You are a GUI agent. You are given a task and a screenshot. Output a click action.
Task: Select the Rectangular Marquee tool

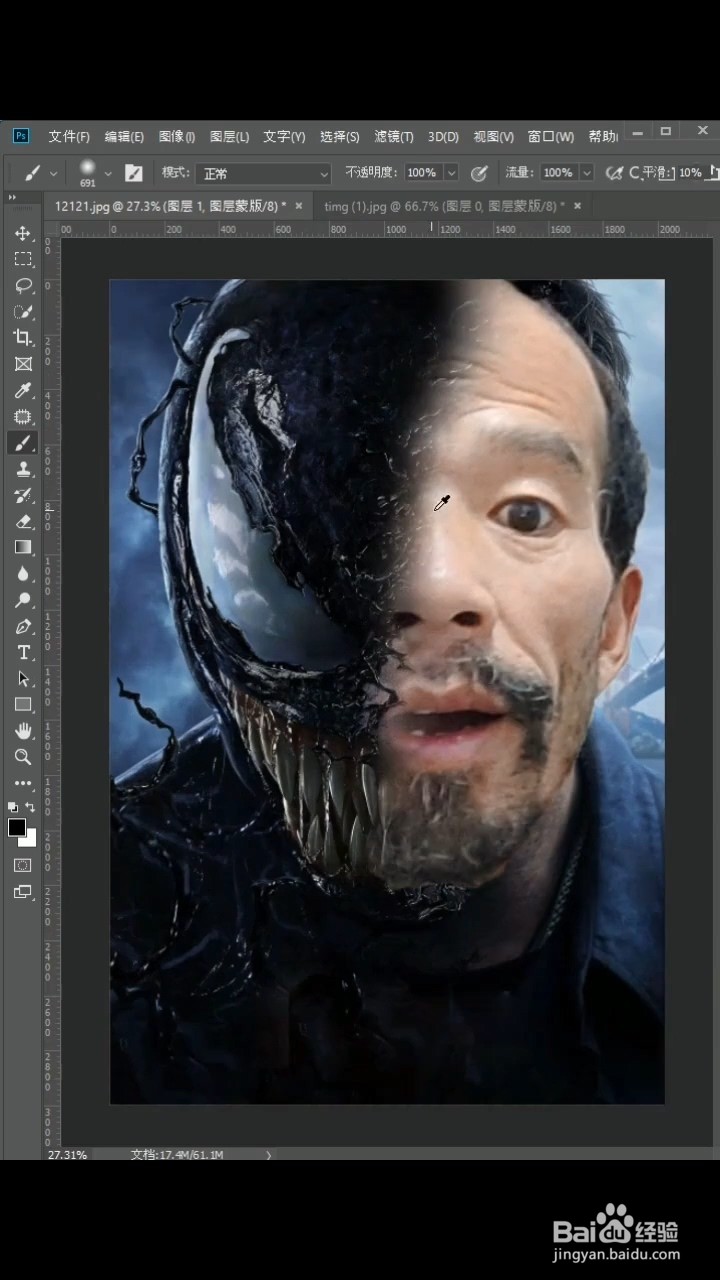23,259
